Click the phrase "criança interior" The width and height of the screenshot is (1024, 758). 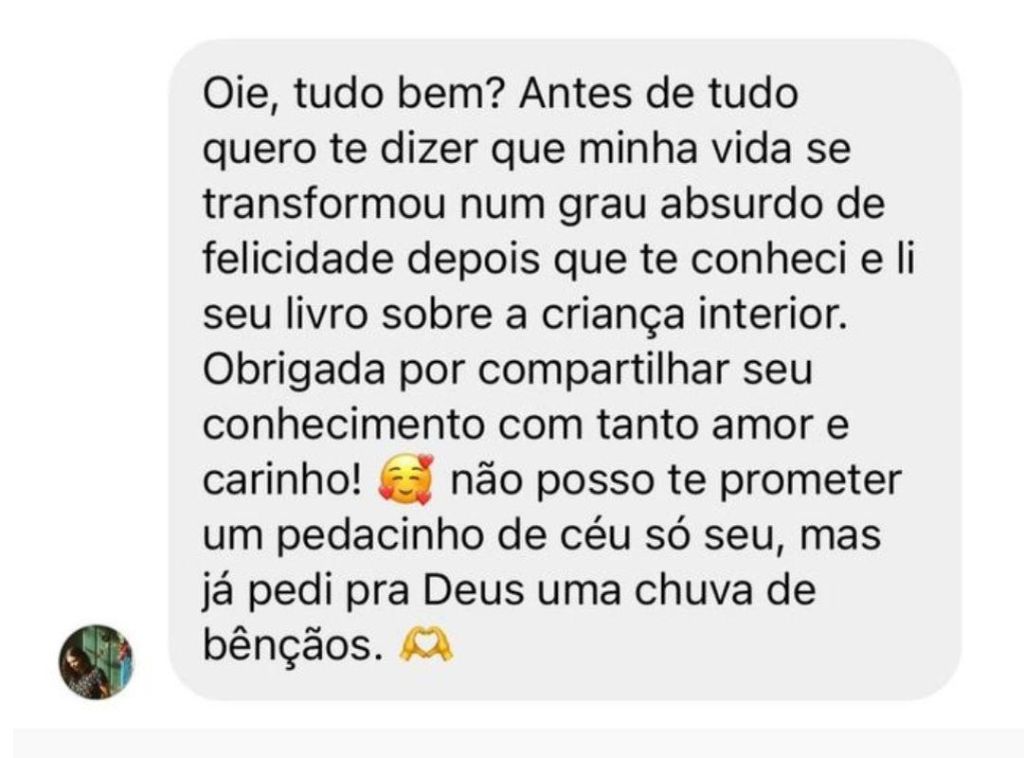click(694, 315)
